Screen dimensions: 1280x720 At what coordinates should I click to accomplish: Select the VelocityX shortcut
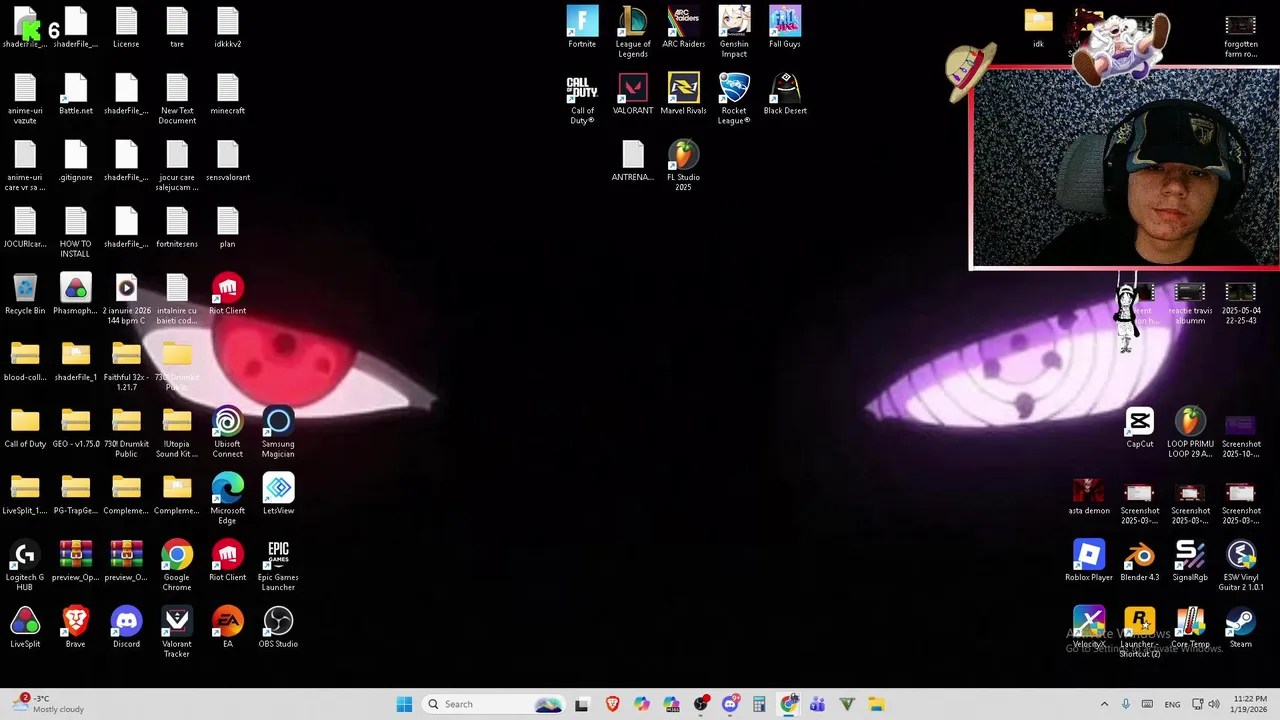(x=1089, y=627)
